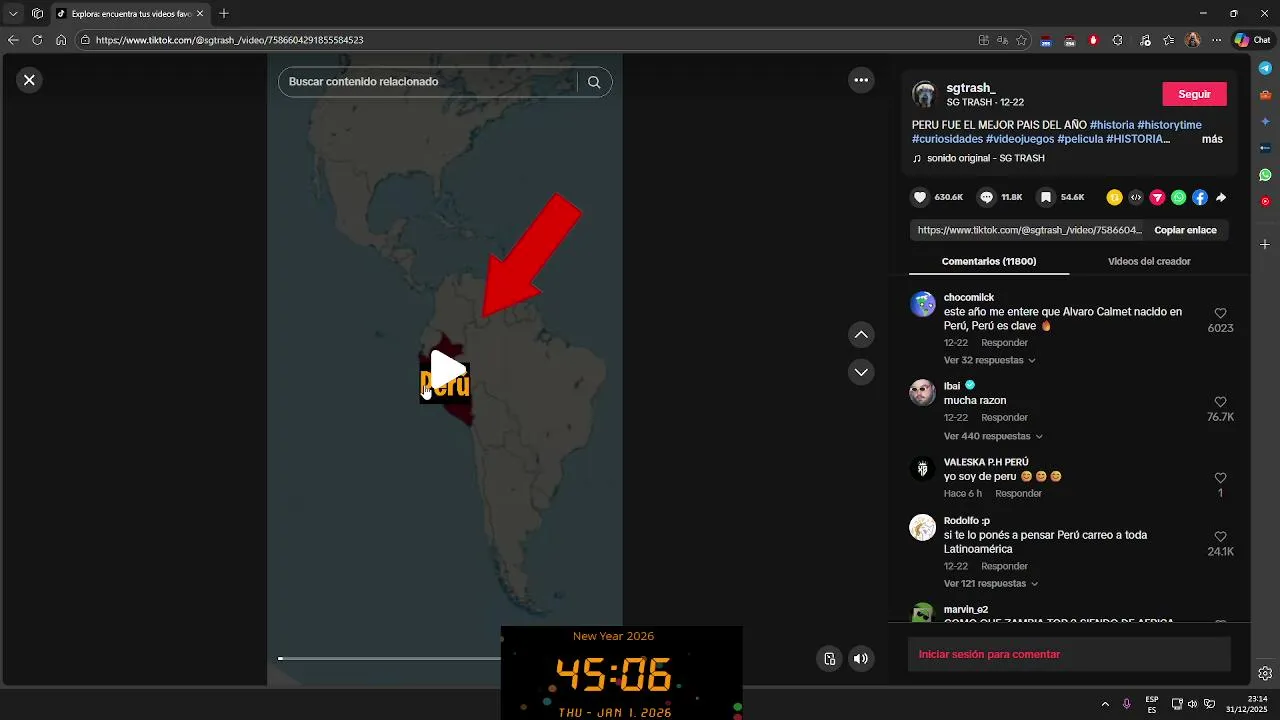This screenshot has width=1280, height=720.
Task: Play the video with the center play button
Action: [x=447, y=371]
